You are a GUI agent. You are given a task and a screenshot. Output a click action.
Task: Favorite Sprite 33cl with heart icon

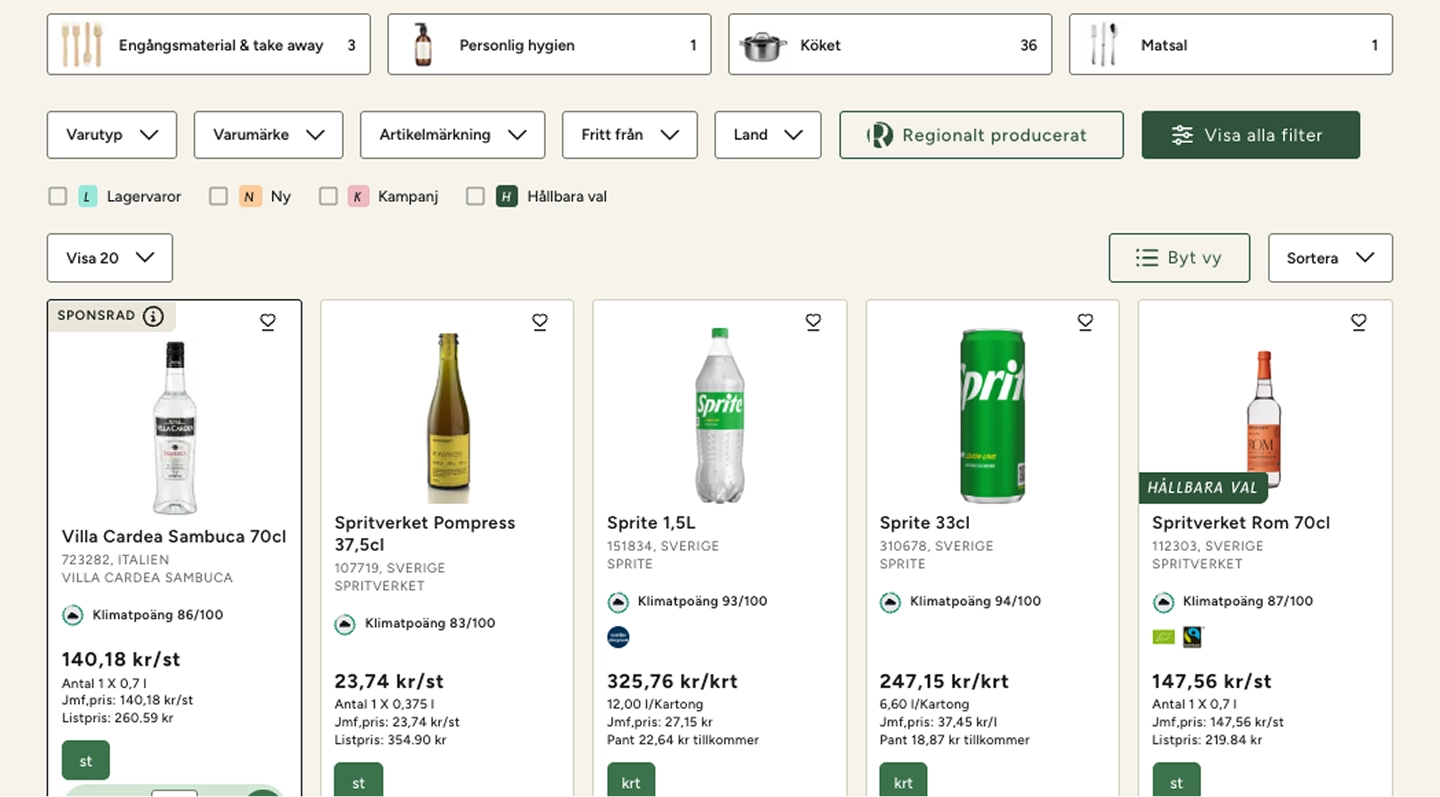(1085, 322)
